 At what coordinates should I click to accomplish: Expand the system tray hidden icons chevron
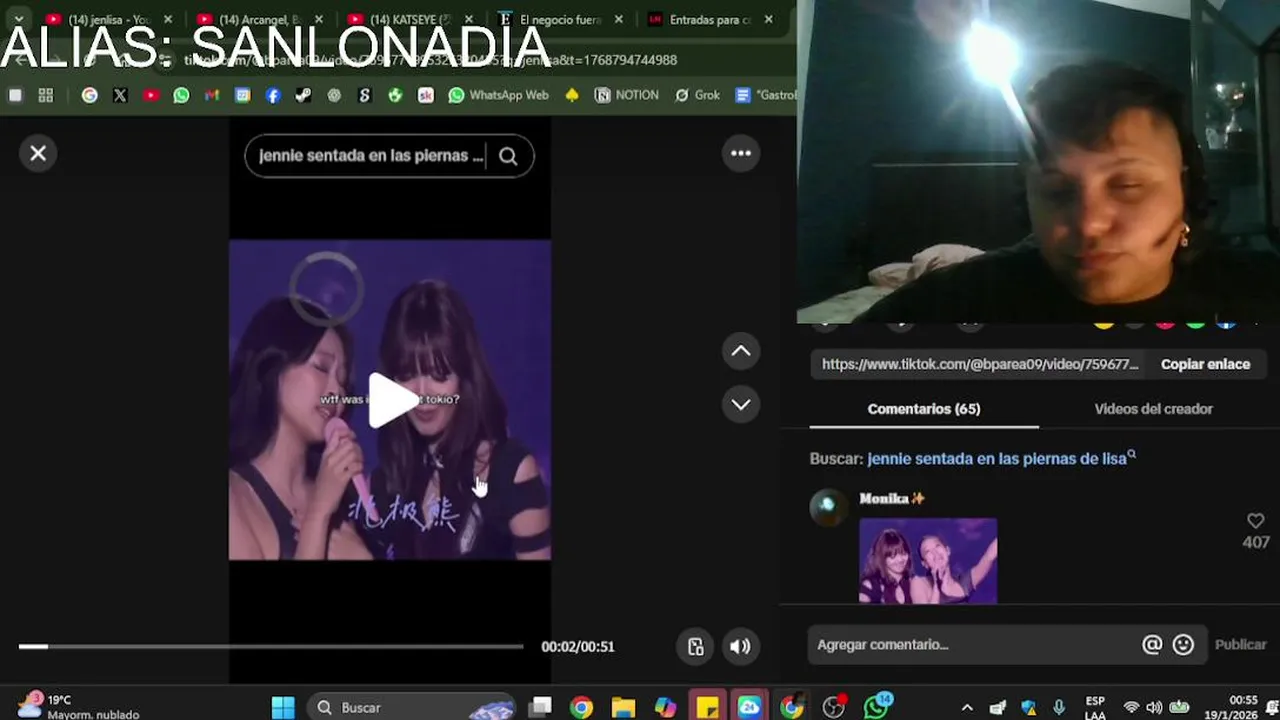tap(967, 708)
